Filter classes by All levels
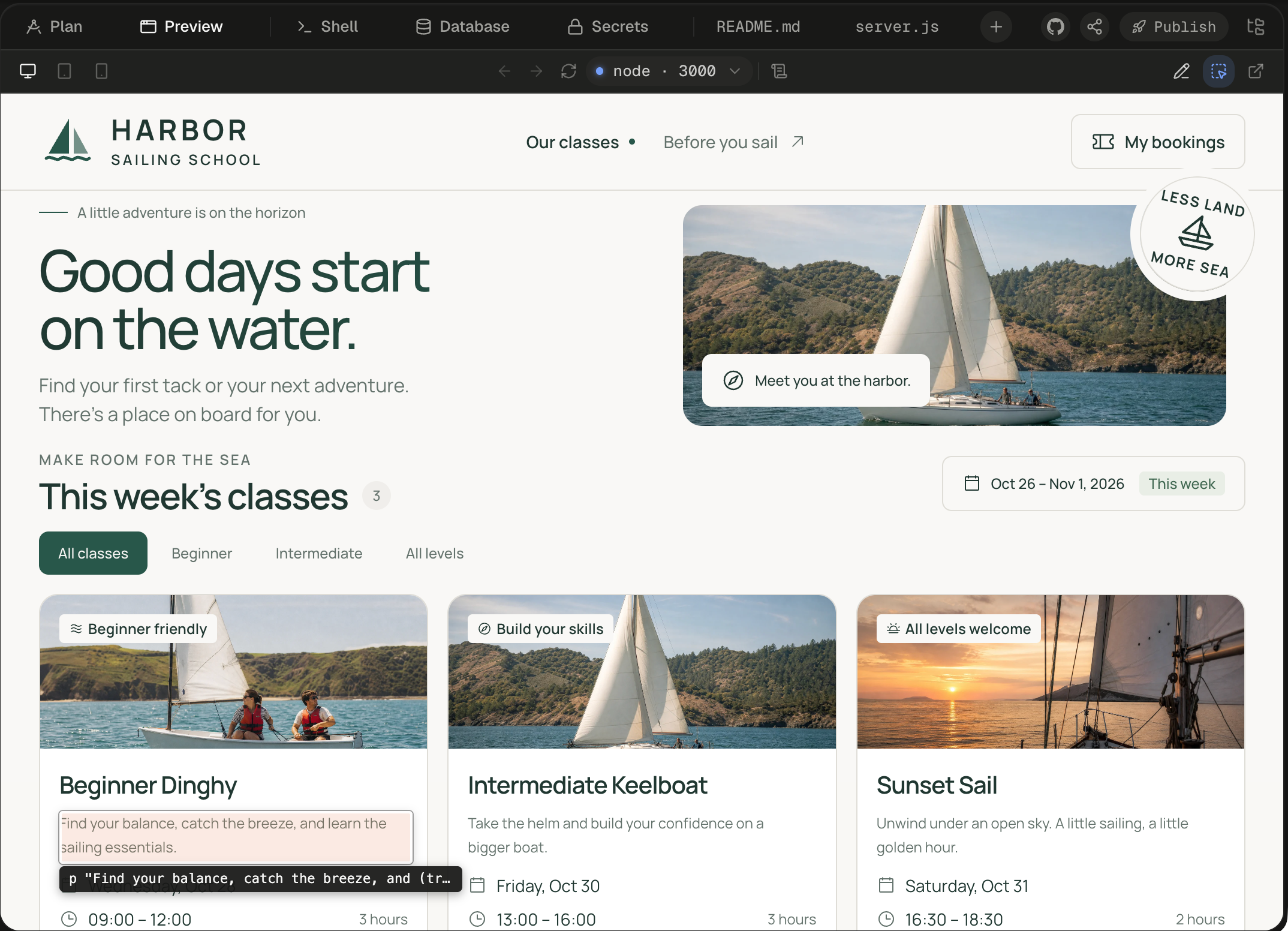Screen dimensions: 1288x931 434,553
